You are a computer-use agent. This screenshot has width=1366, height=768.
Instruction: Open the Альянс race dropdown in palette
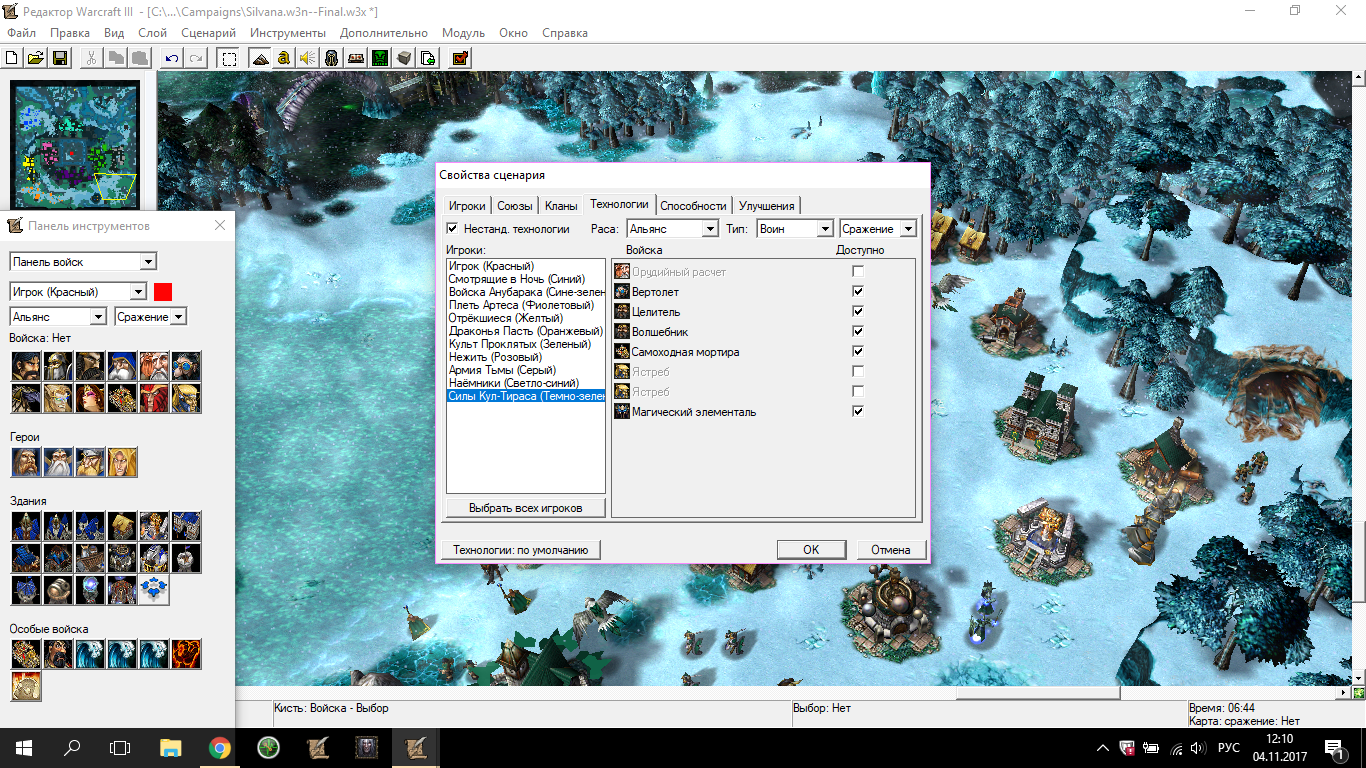click(x=58, y=316)
